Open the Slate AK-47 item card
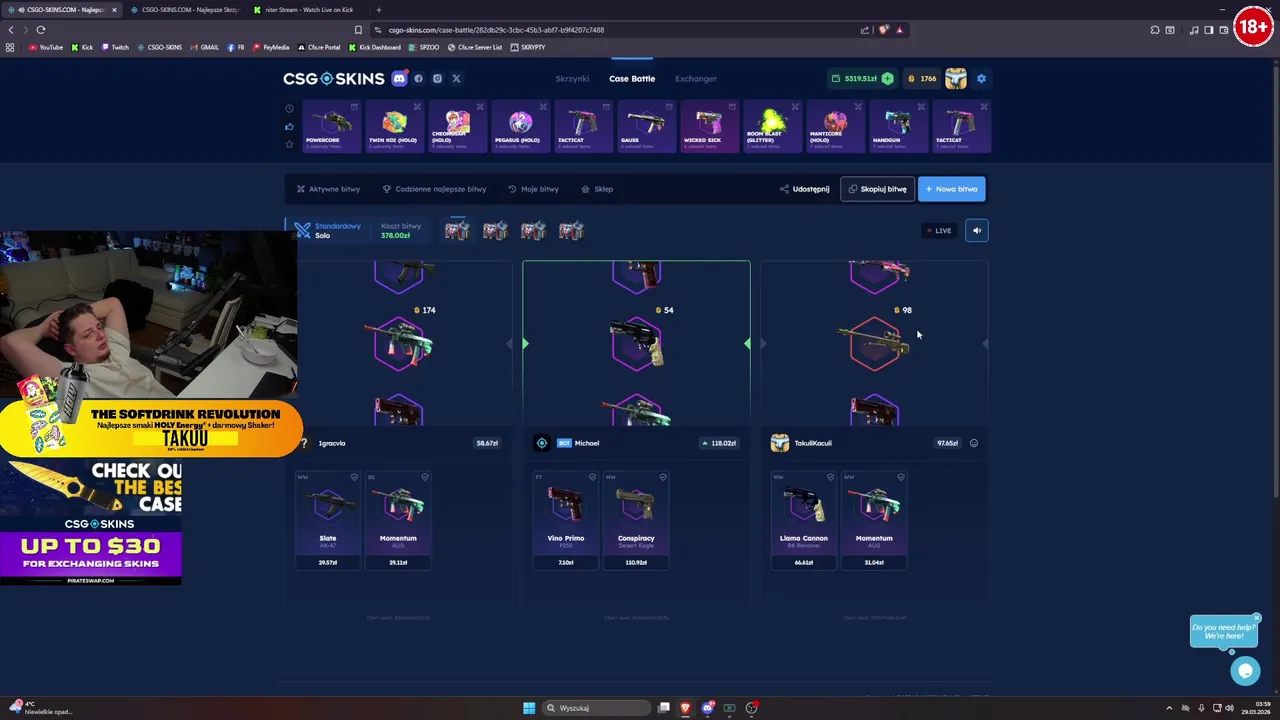Screen dimensions: 1280x720 [x=328, y=520]
